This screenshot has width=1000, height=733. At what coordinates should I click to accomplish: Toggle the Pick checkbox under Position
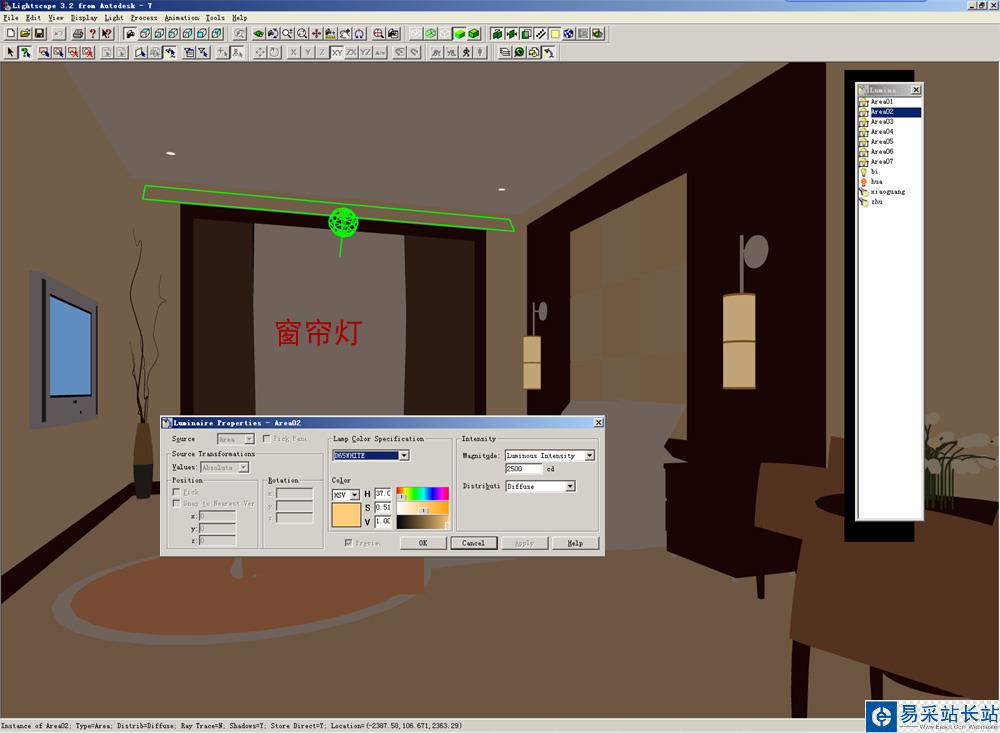click(177, 492)
